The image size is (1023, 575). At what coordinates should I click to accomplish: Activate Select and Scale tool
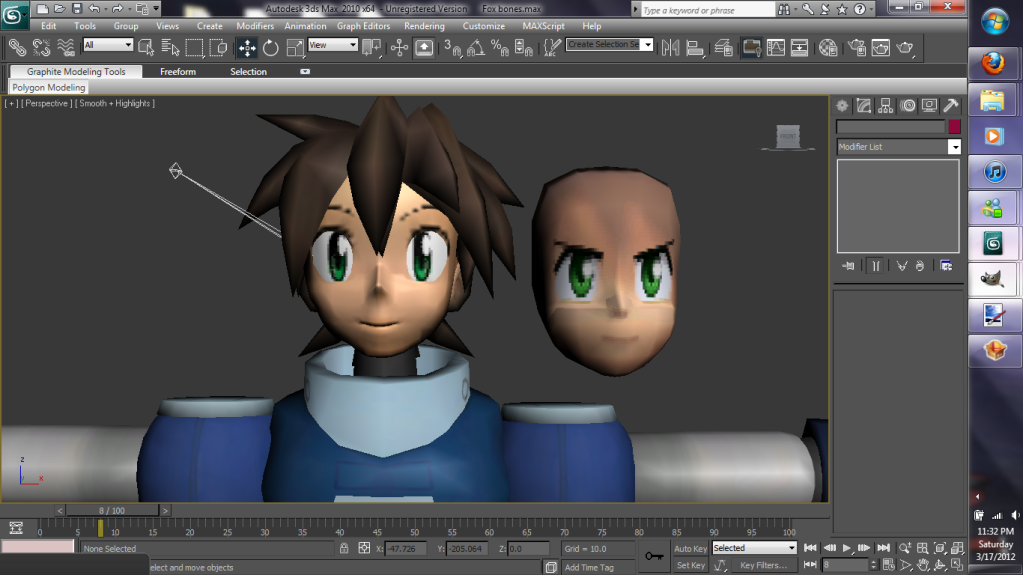(x=295, y=48)
